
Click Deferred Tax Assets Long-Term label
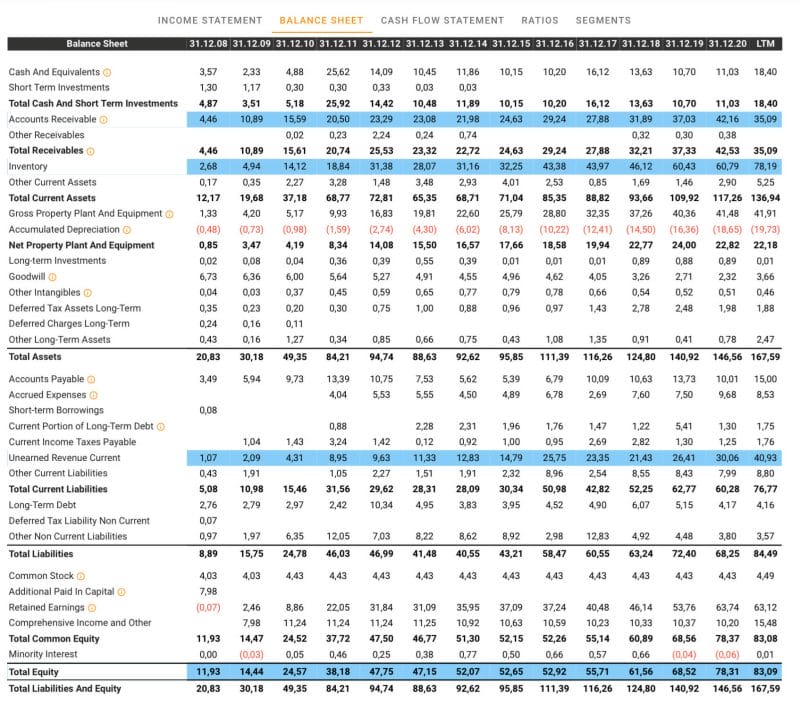[75, 308]
